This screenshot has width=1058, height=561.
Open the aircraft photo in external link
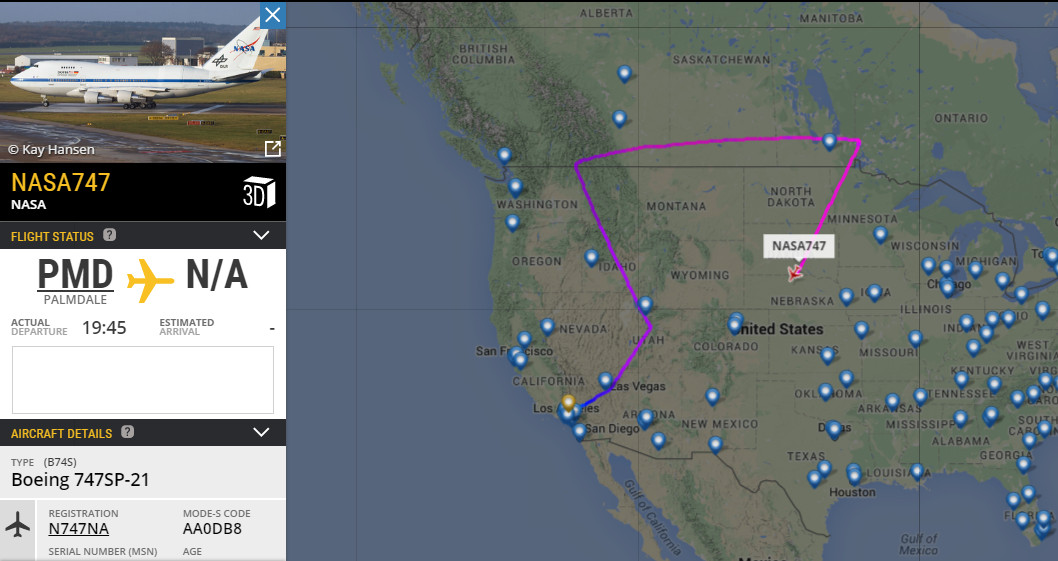click(272, 149)
